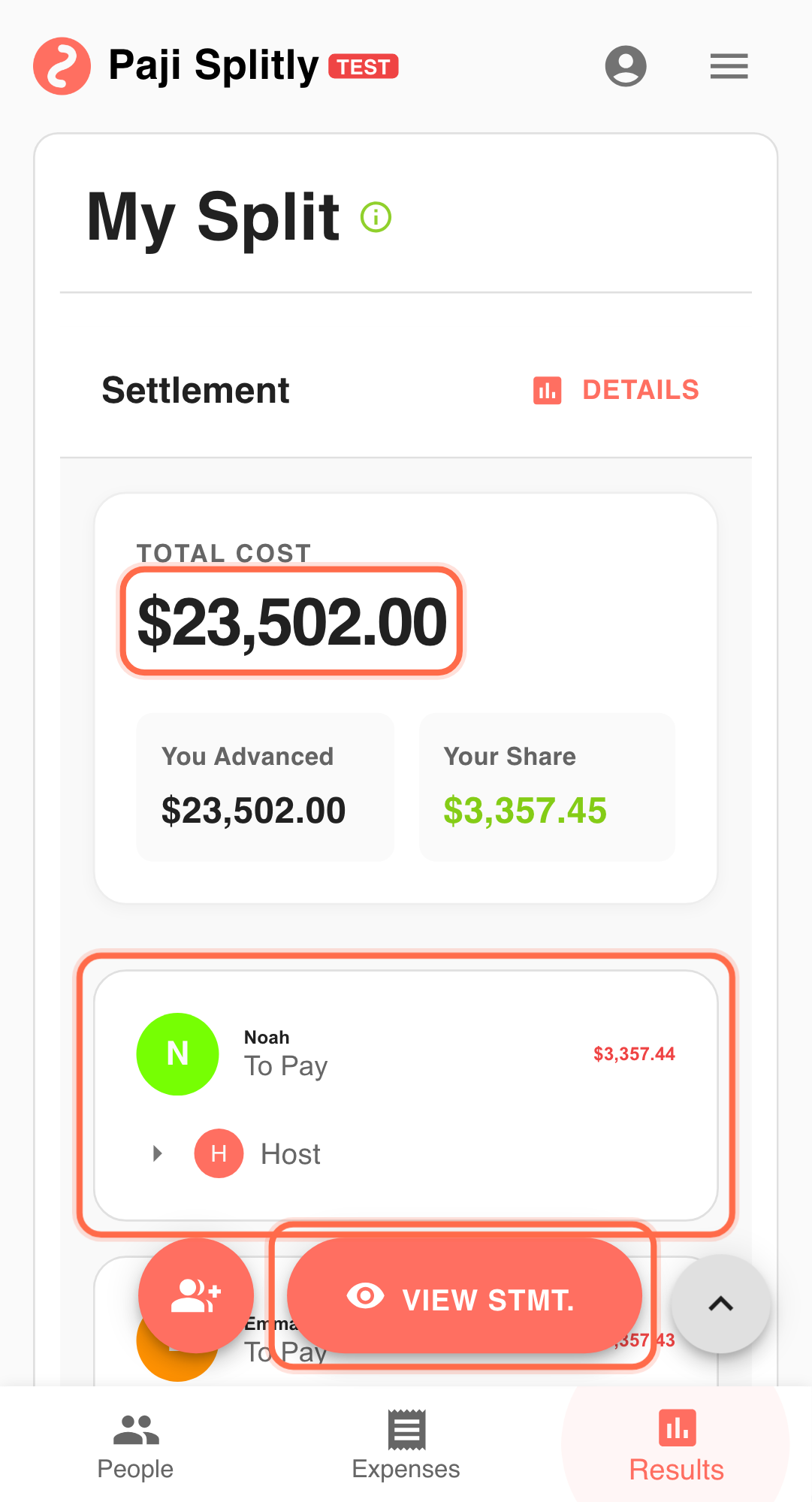Open the user account profile icon
812x1502 pixels.
coord(626,66)
